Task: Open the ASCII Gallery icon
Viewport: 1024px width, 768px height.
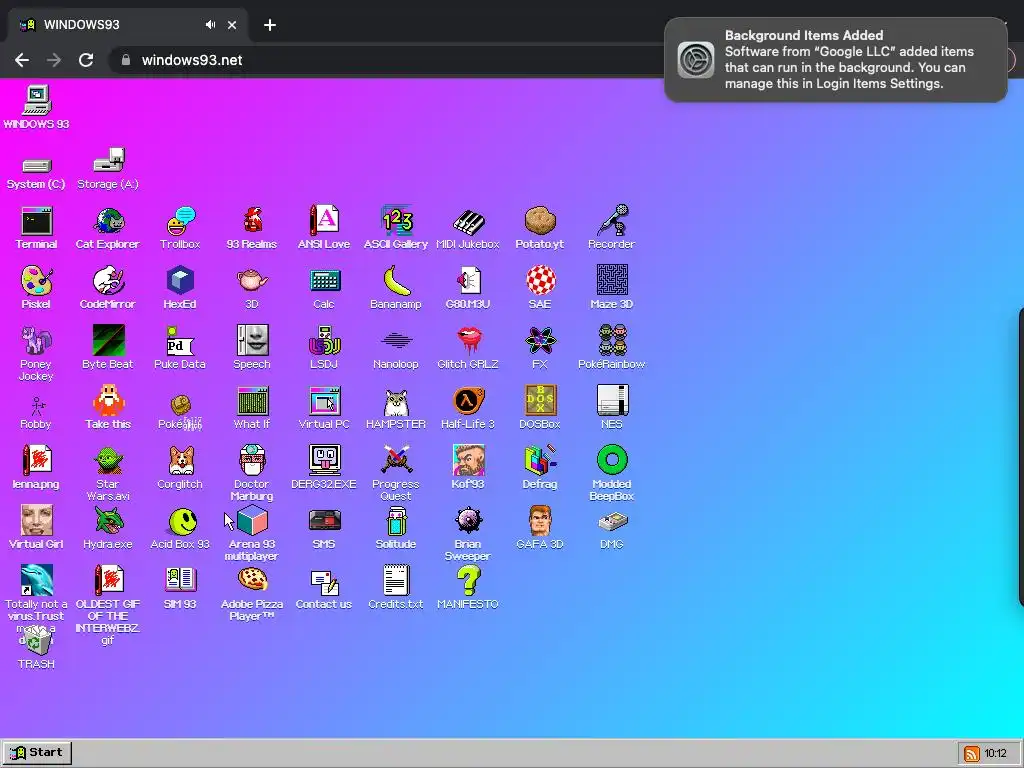Action: (396, 221)
